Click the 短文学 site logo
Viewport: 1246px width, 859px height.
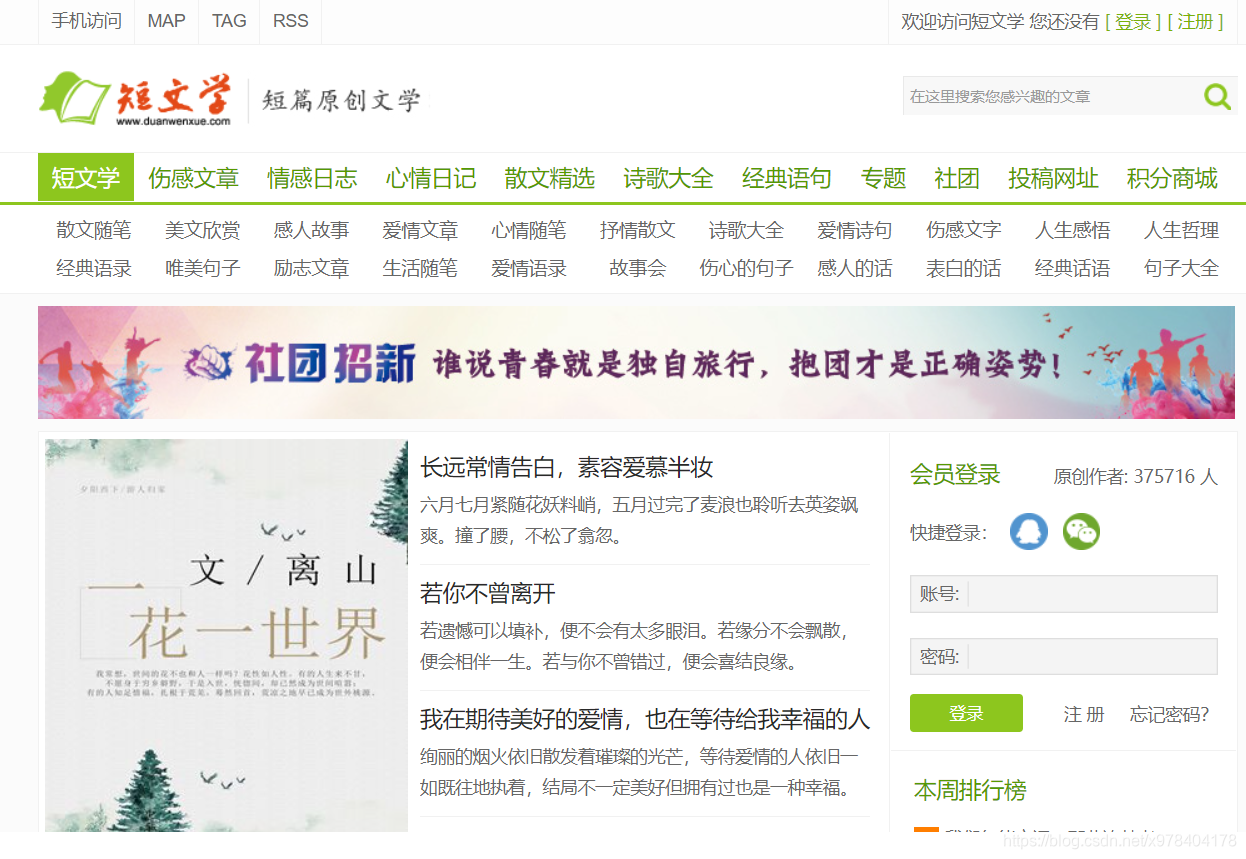coord(136,99)
